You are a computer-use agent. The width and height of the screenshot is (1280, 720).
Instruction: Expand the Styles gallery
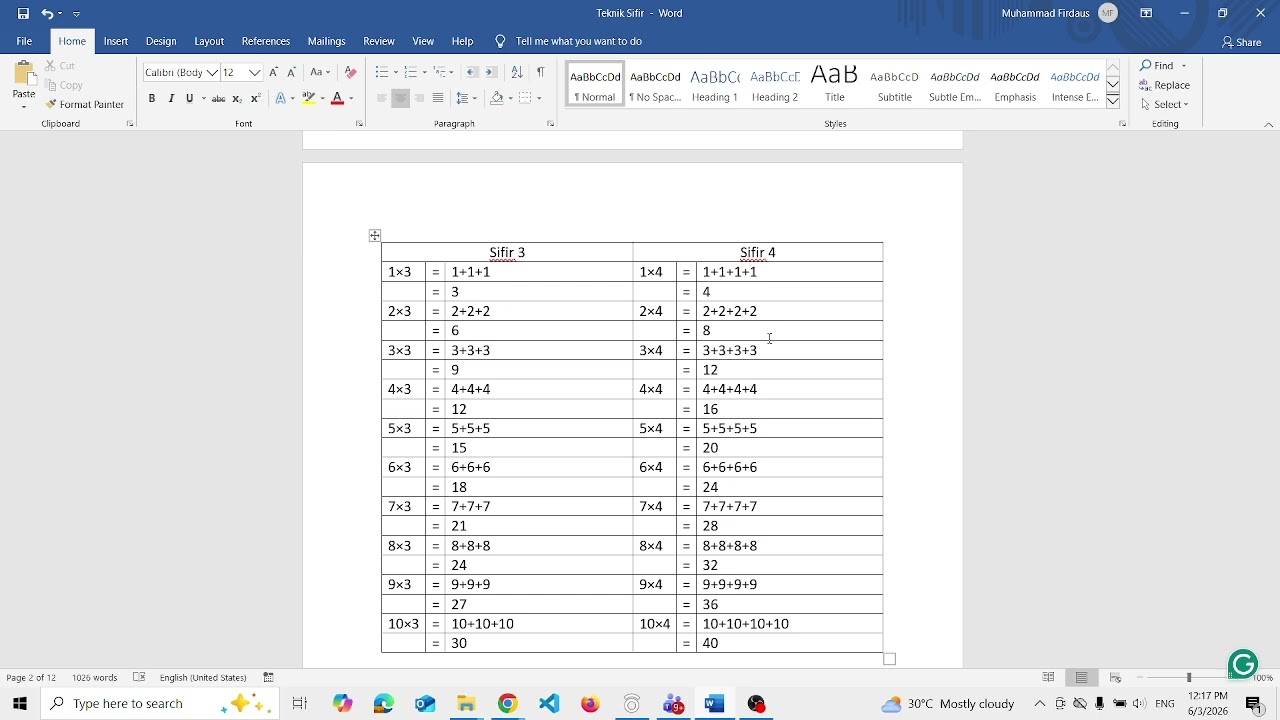(x=1113, y=101)
